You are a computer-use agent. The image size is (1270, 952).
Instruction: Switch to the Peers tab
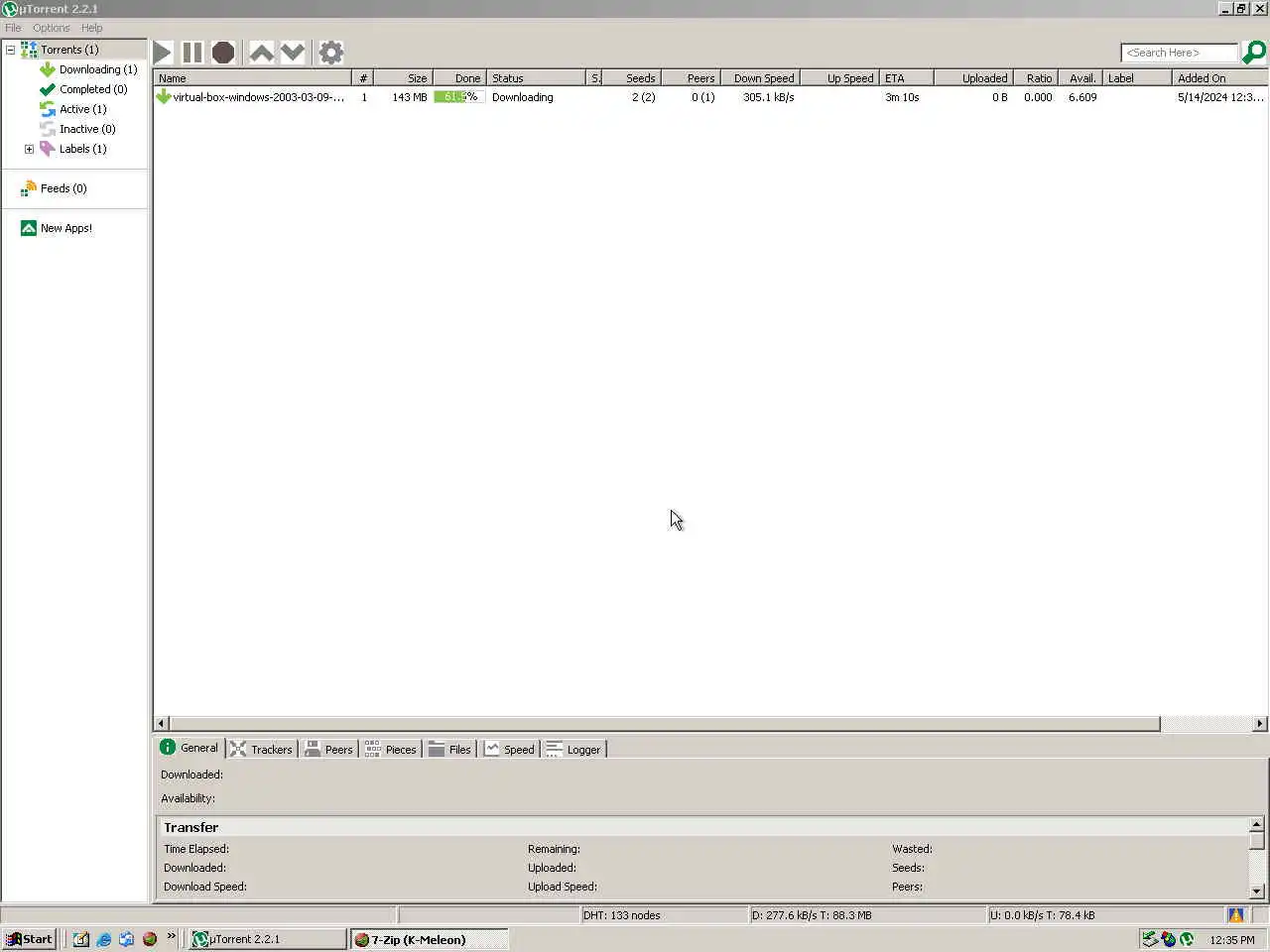(329, 749)
